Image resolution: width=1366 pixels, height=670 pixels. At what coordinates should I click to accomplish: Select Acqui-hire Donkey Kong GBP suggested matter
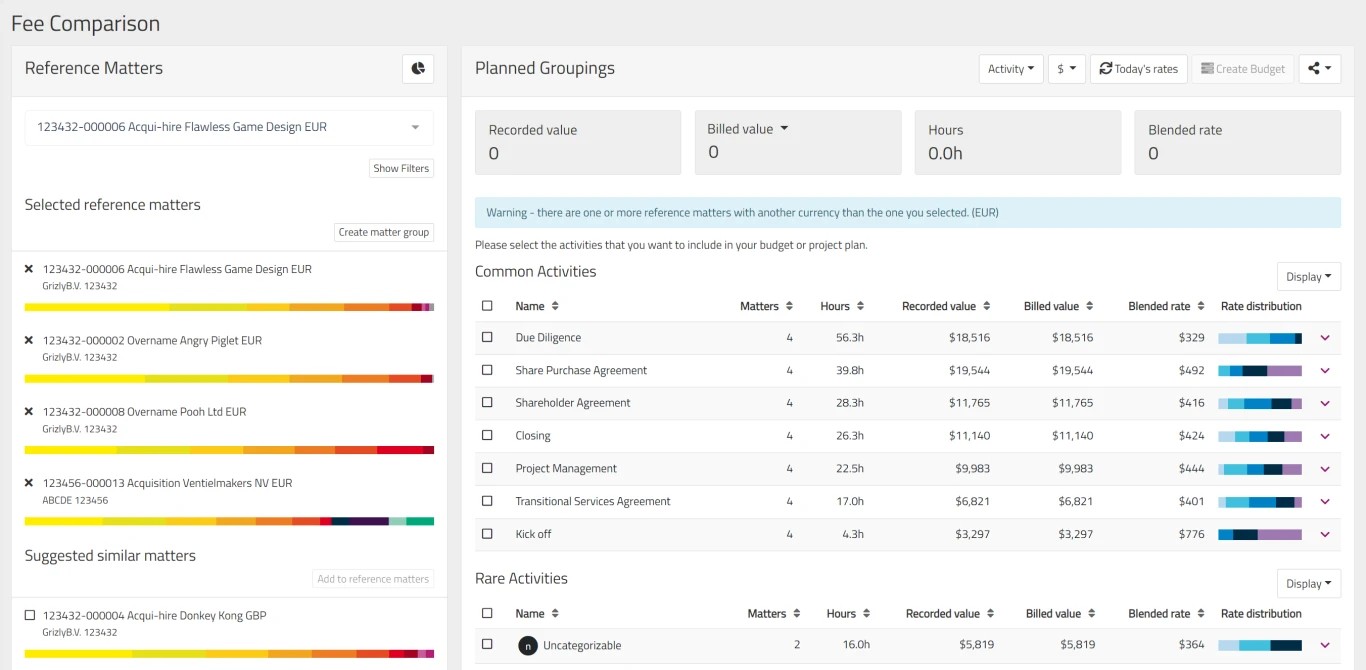tap(30, 615)
